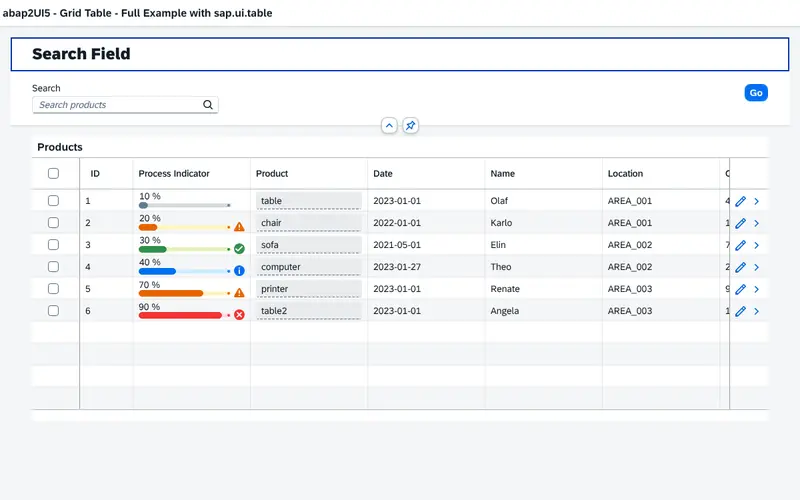The height and width of the screenshot is (500, 800).
Task: Click the Go button
Action: pos(756,93)
